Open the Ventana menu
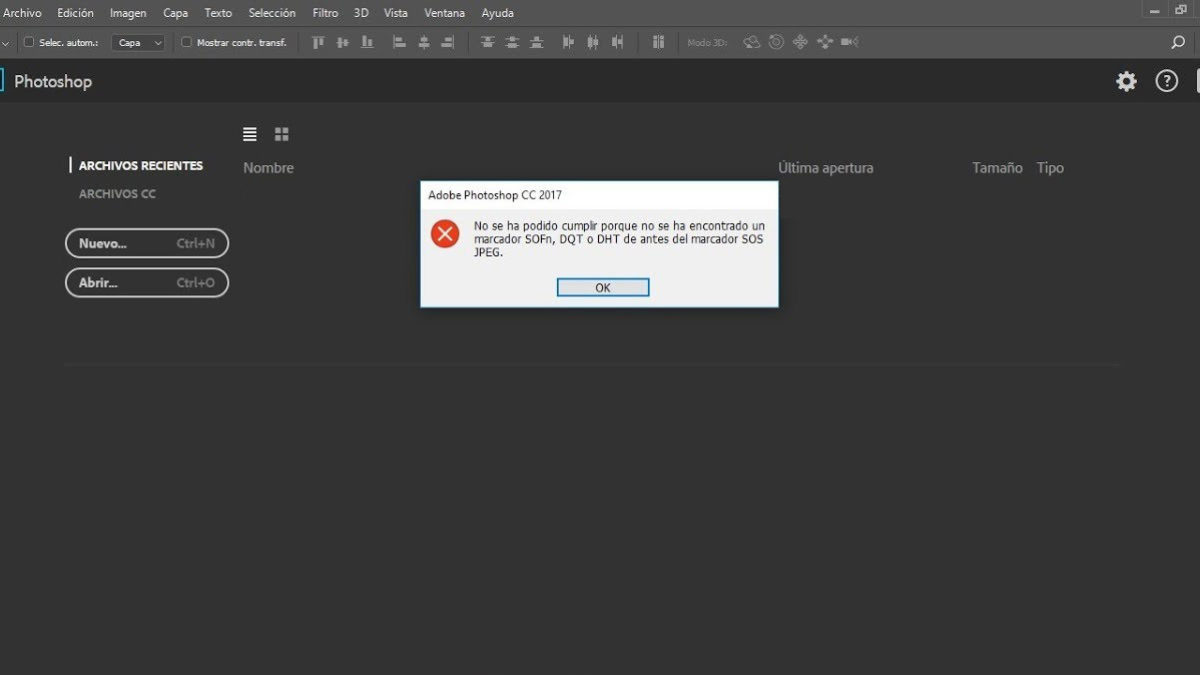 (445, 13)
